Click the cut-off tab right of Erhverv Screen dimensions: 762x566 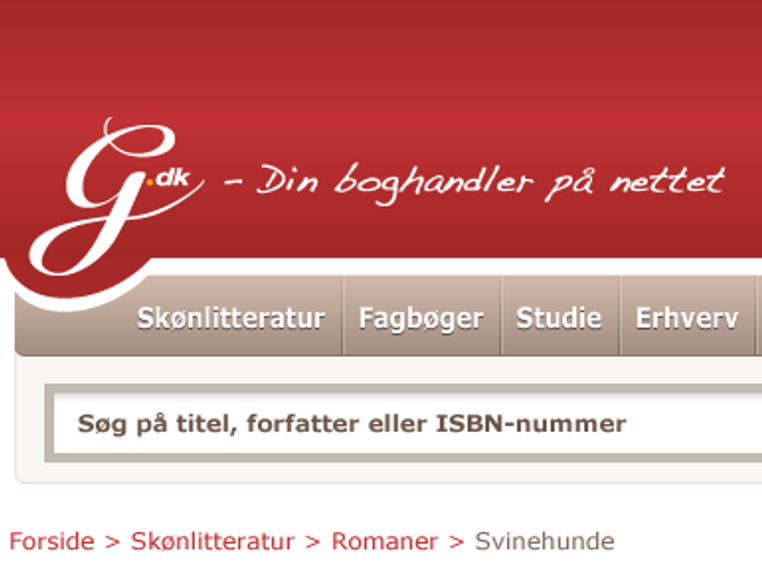759,315
